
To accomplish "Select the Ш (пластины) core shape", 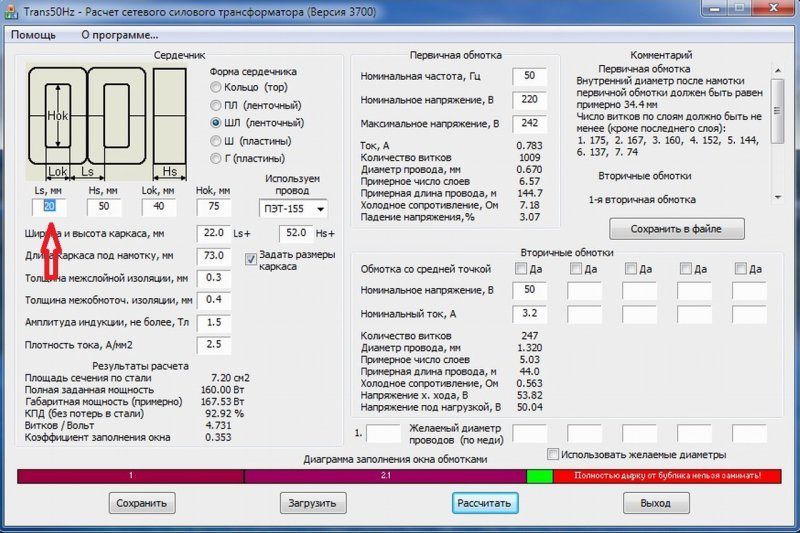I will [216, 141].
